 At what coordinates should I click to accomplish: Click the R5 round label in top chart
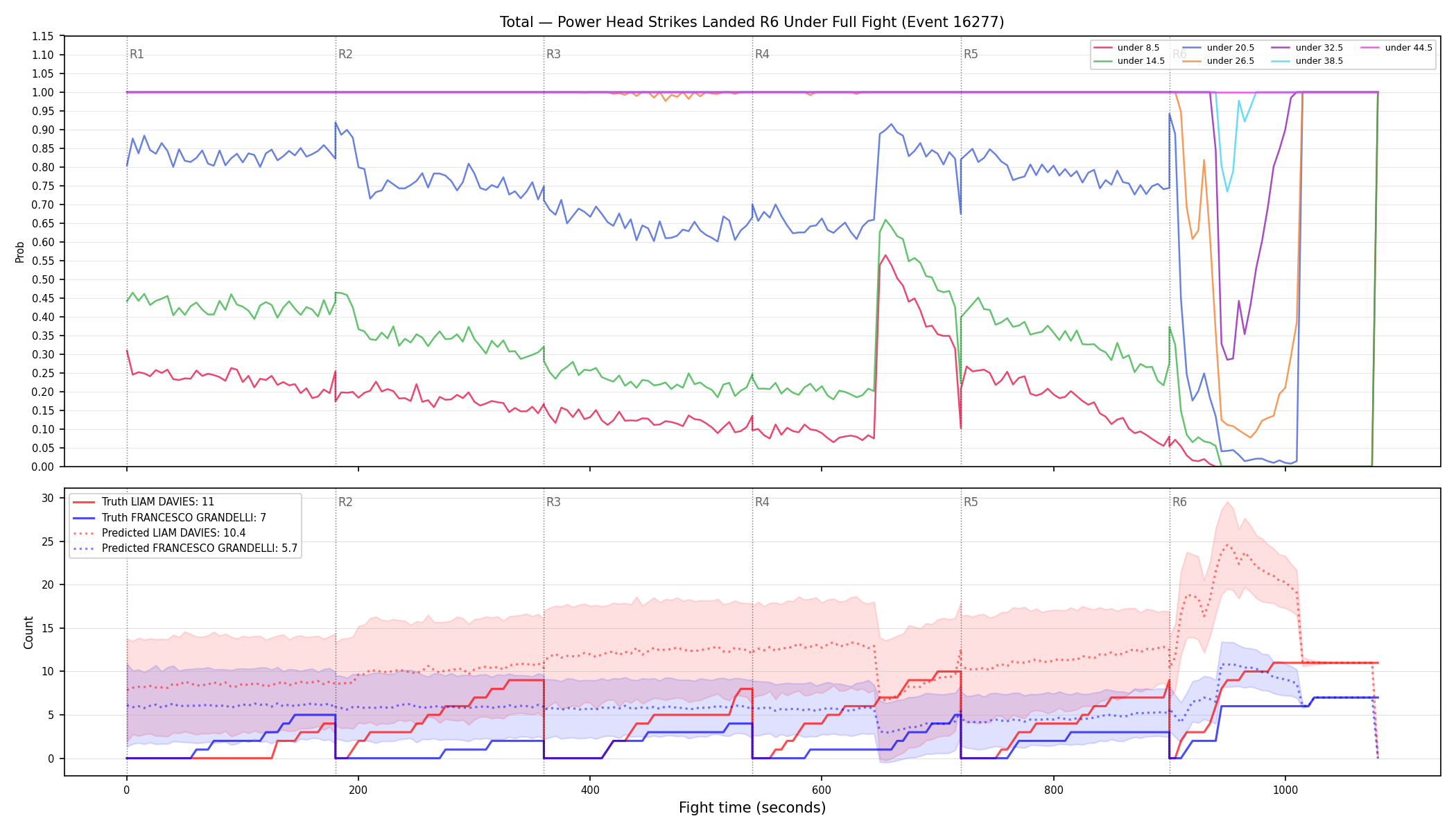click(x=971, y=54)
